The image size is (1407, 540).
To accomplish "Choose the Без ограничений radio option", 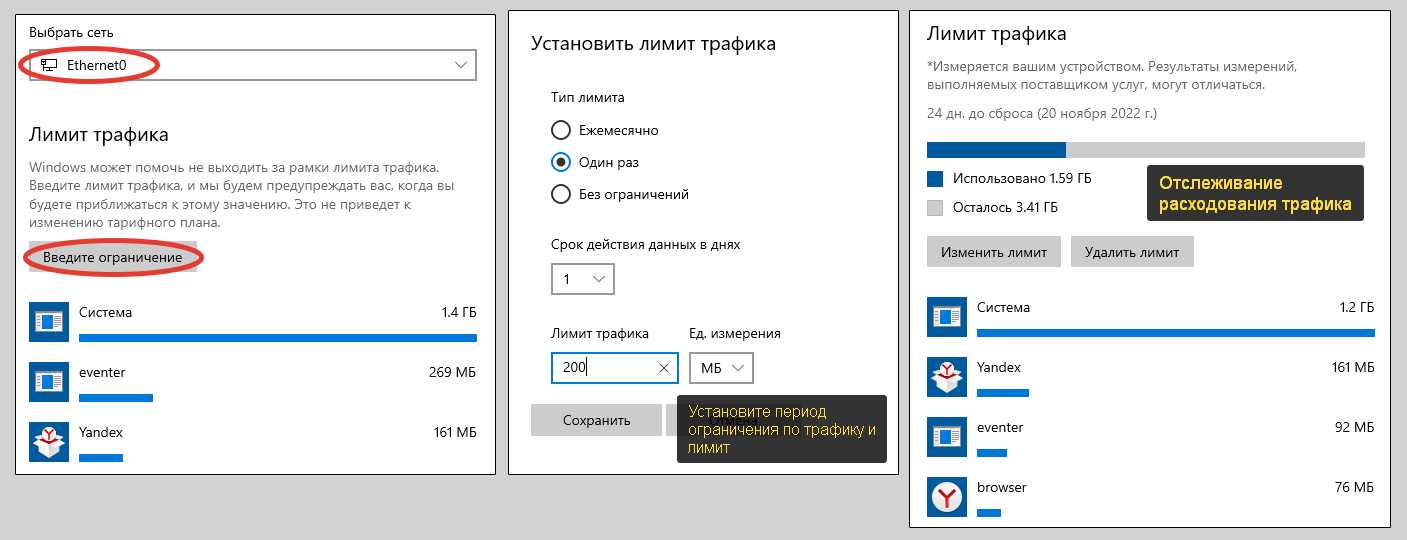I will coord(561,194).
